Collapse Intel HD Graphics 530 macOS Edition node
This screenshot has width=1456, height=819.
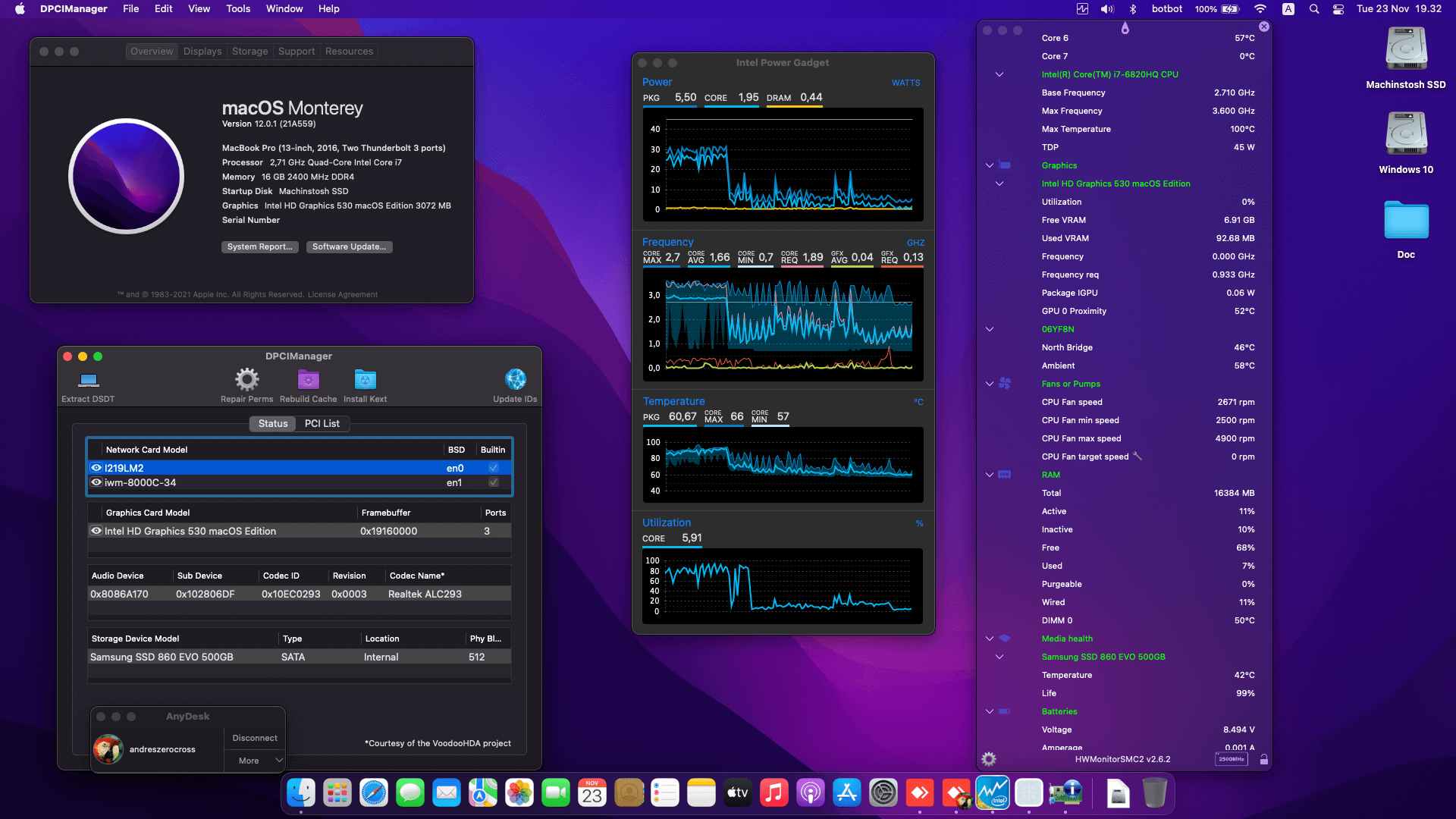coord(999,184)
